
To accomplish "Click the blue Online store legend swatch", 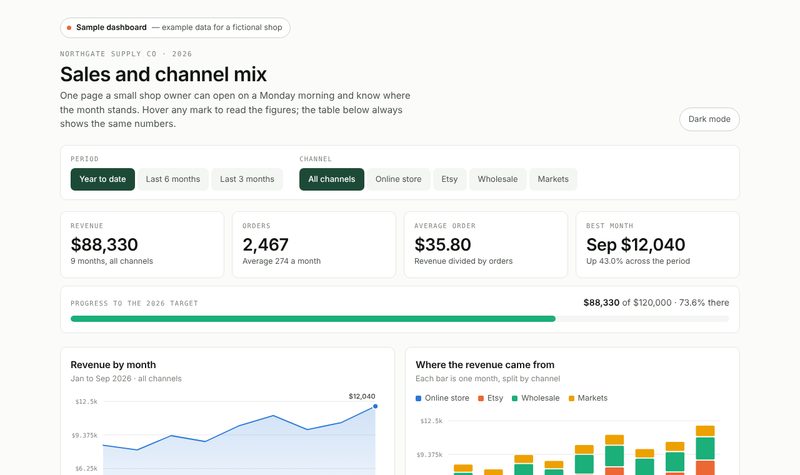I will click(x=418, y=398).
